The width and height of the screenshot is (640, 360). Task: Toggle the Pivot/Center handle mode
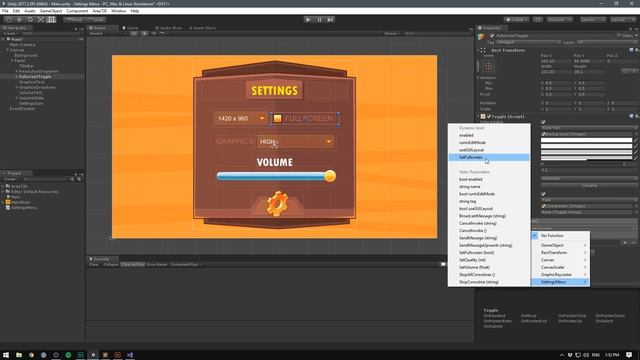click(74, 20)
